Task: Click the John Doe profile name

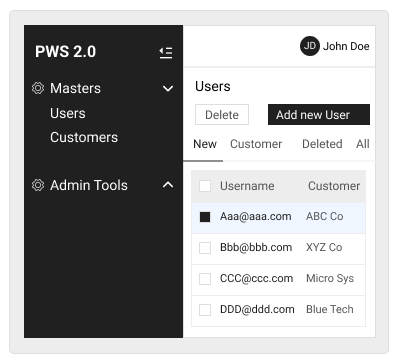Action: click(346, 46)
